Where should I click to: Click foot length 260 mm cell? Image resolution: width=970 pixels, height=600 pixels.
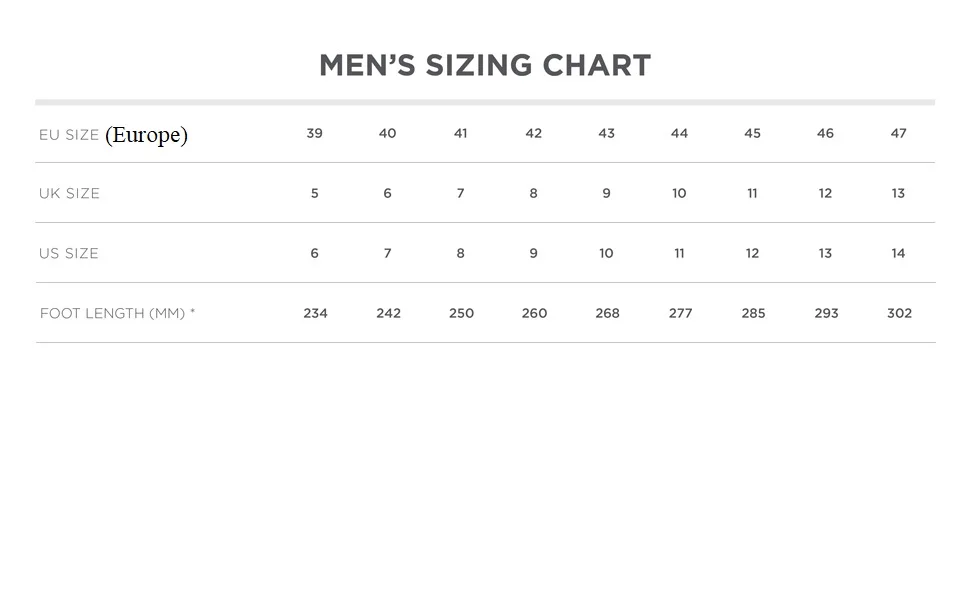[534, 314]
